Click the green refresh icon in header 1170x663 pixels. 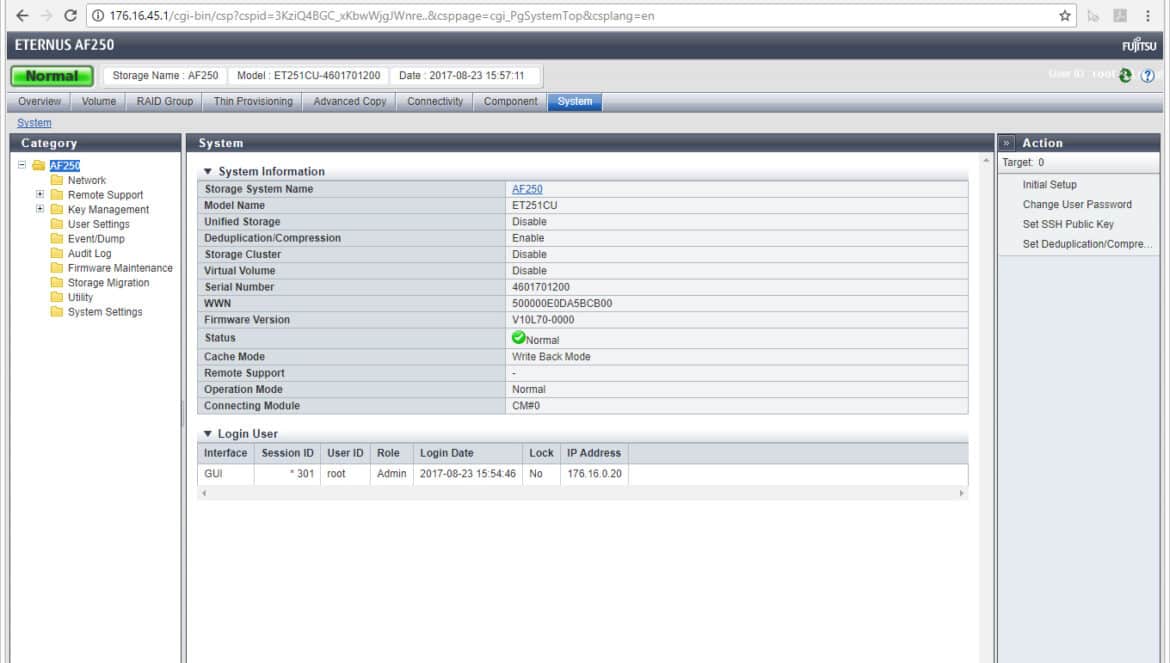1125,75
